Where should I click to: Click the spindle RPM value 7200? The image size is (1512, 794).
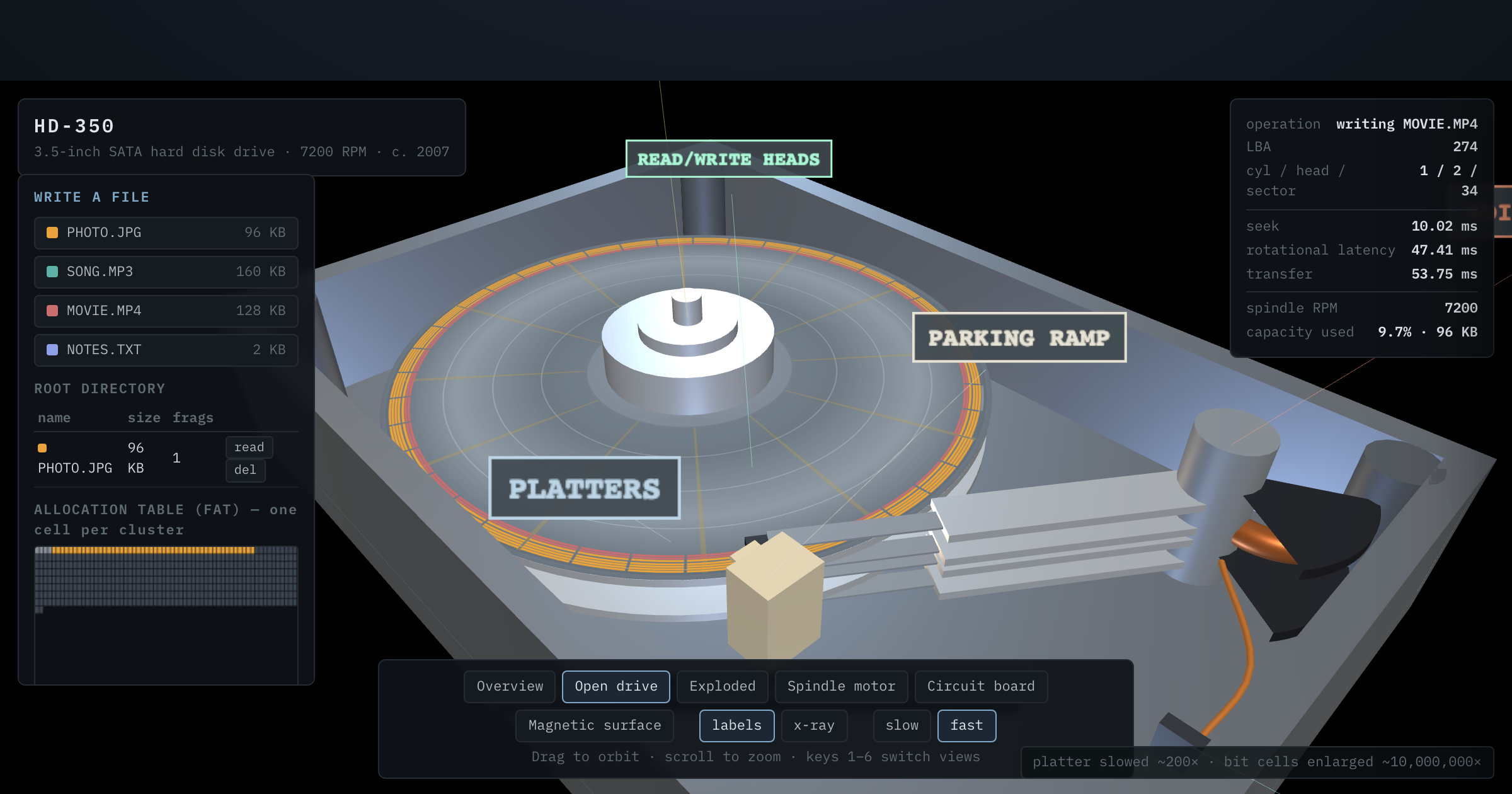pos(1461,308)
